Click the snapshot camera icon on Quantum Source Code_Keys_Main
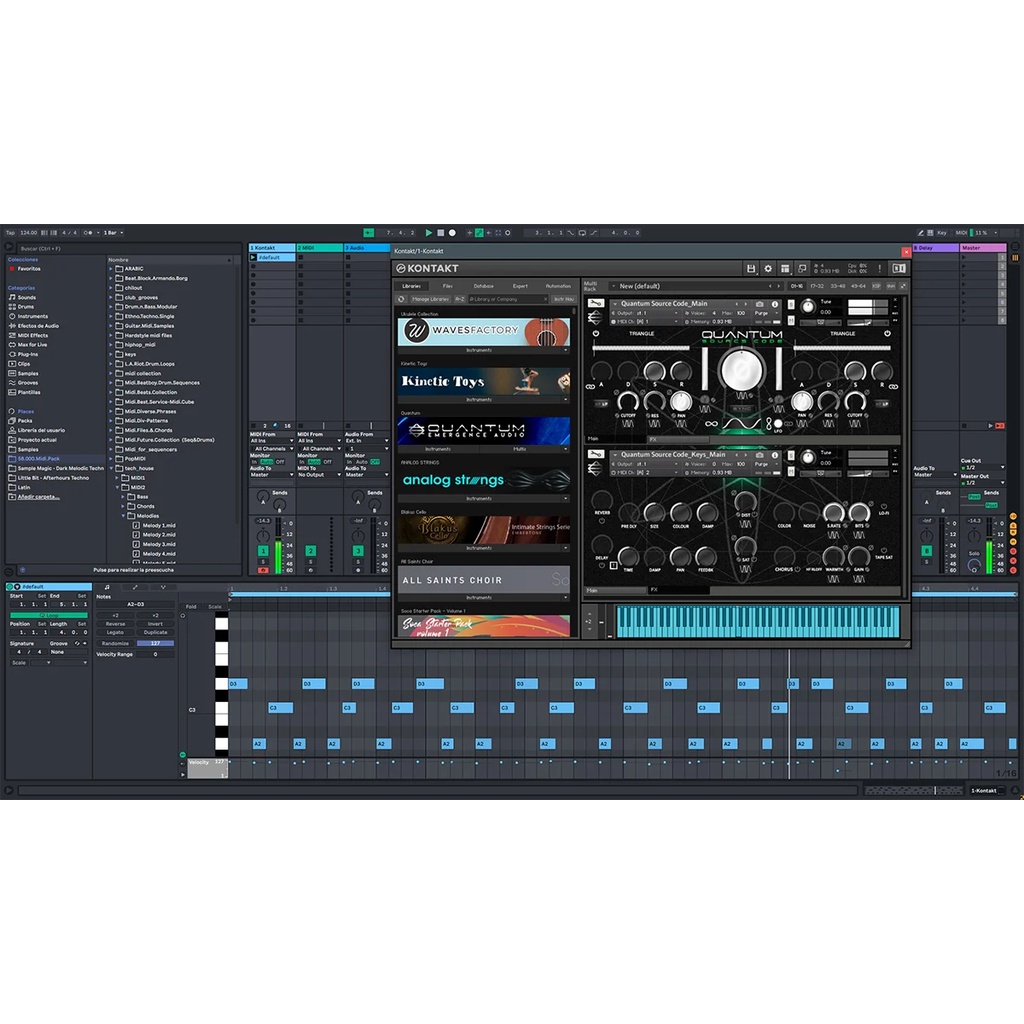The height and width of the screenshot is (1024, 1024). tap(760, 455)
